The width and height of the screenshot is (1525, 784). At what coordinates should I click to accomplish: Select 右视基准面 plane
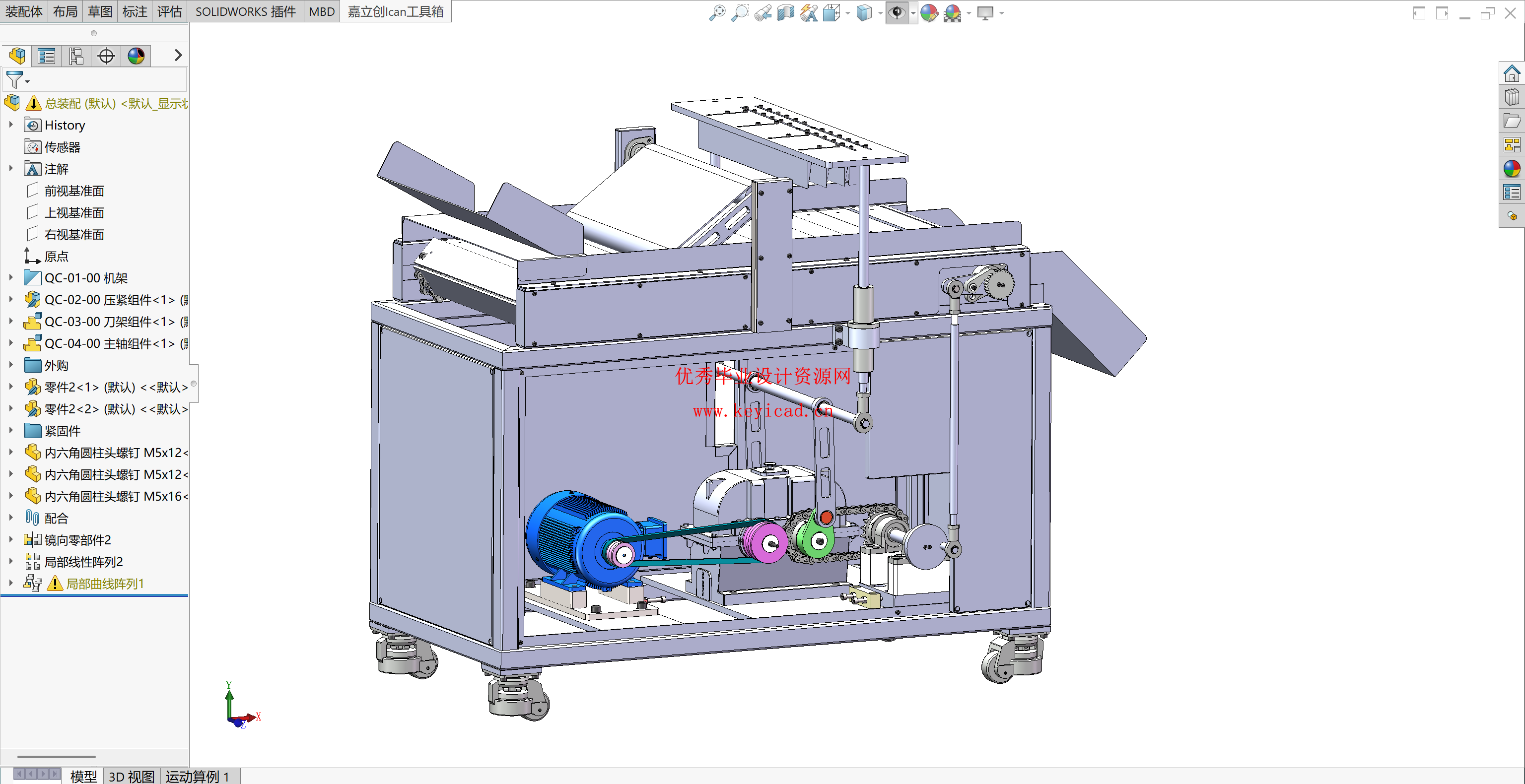[65, 234]
